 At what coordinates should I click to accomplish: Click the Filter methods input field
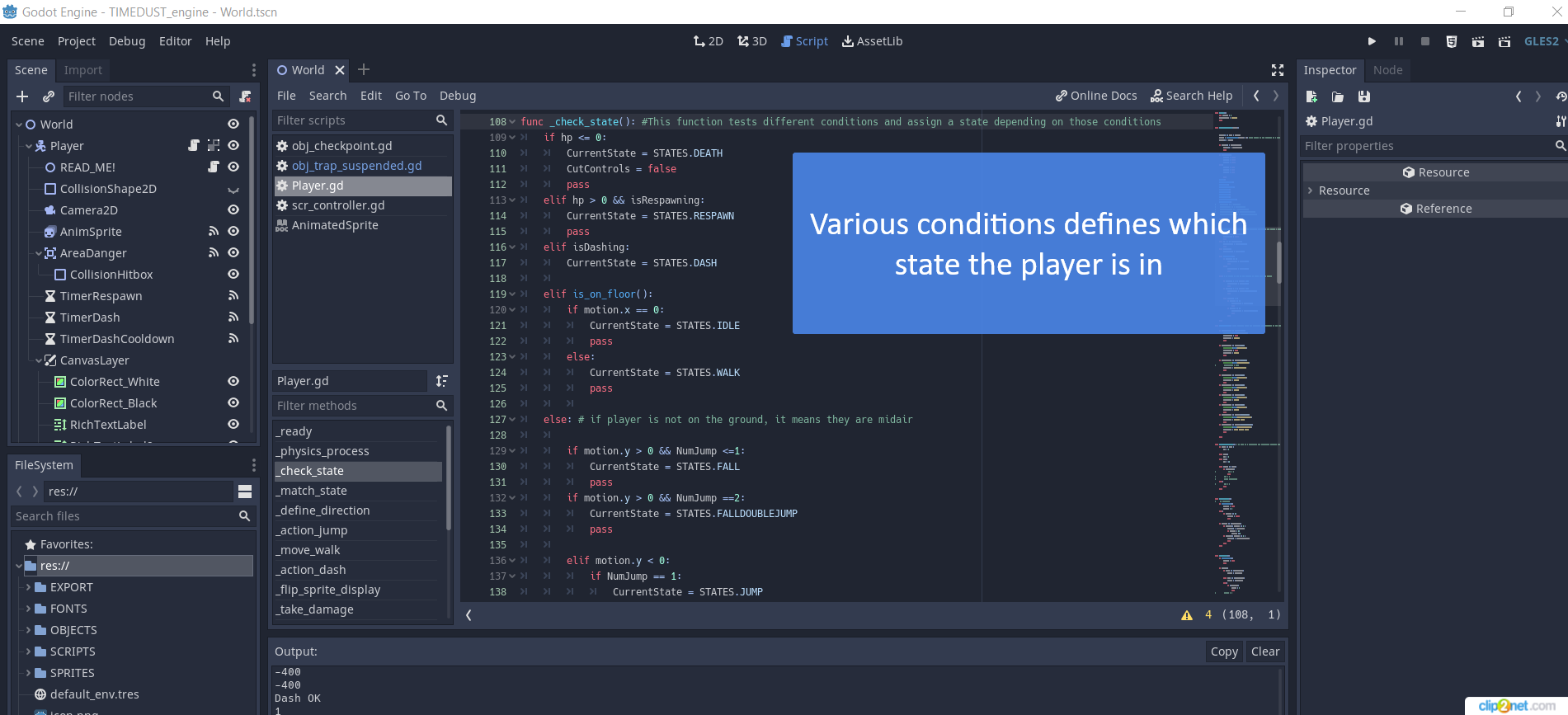(x=361, y=406)
